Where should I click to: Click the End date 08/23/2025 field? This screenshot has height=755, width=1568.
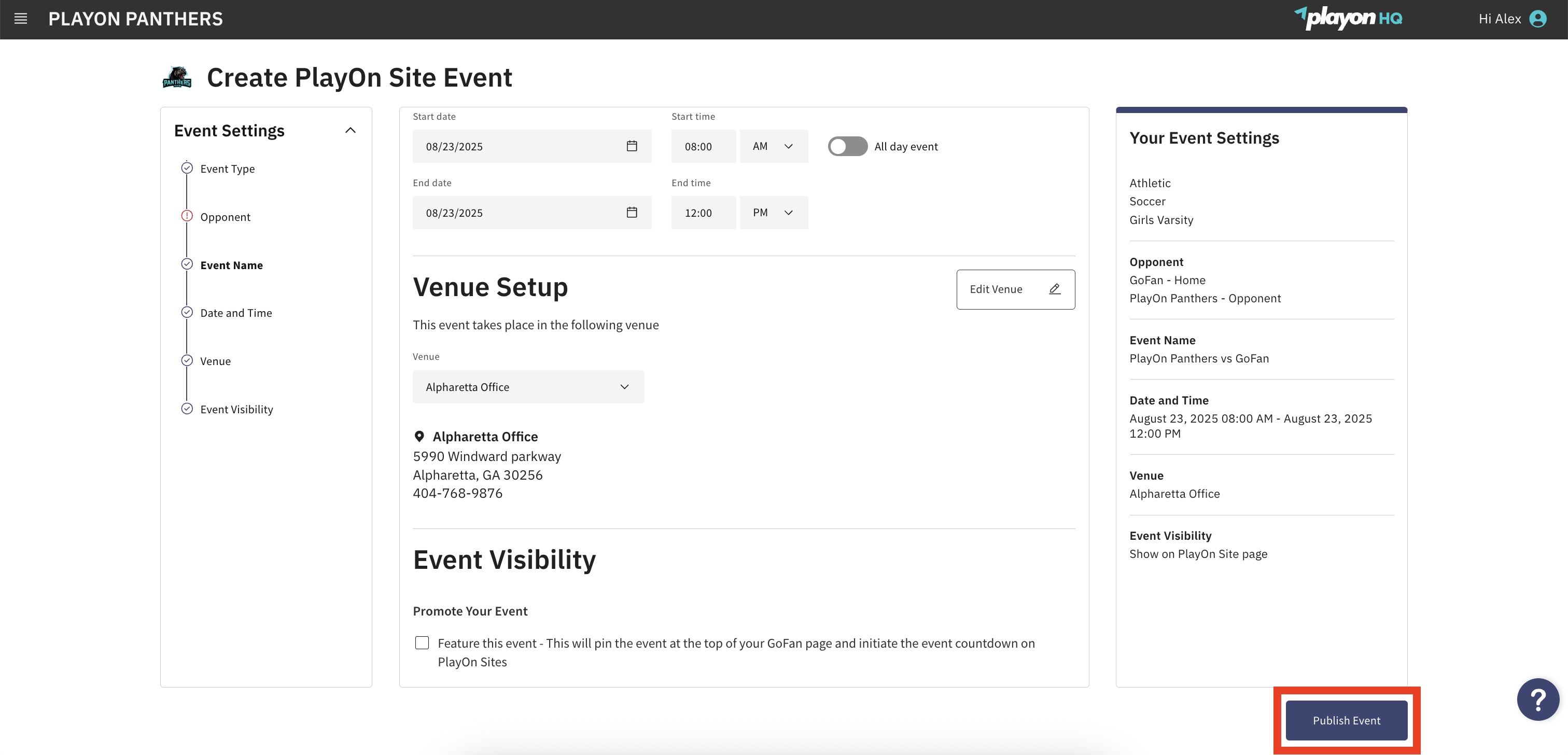pyautogui.click(x=532, y=213)
